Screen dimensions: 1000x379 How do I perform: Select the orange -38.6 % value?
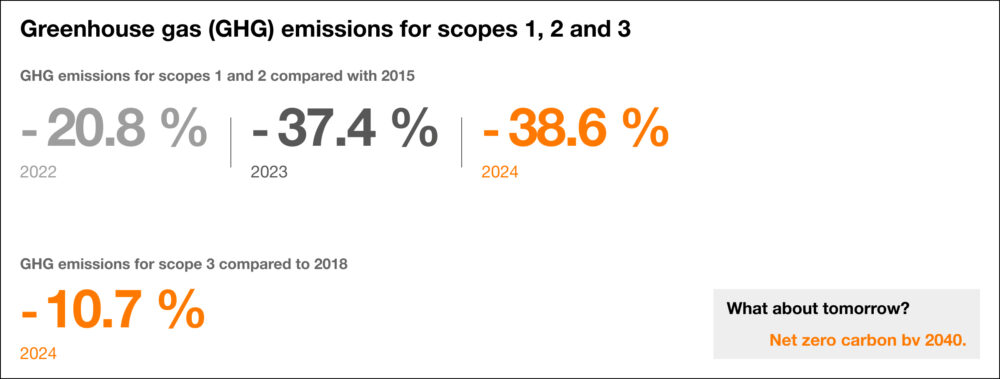coord(576,130)
